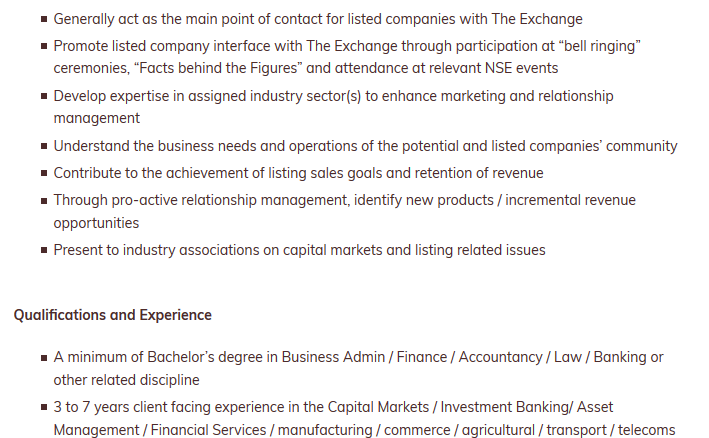Image resolution: width=709 pixels, height=438 pixels.
Task: Click 'Contribute to the achievement' bullet text
Action: coord(298,173)
